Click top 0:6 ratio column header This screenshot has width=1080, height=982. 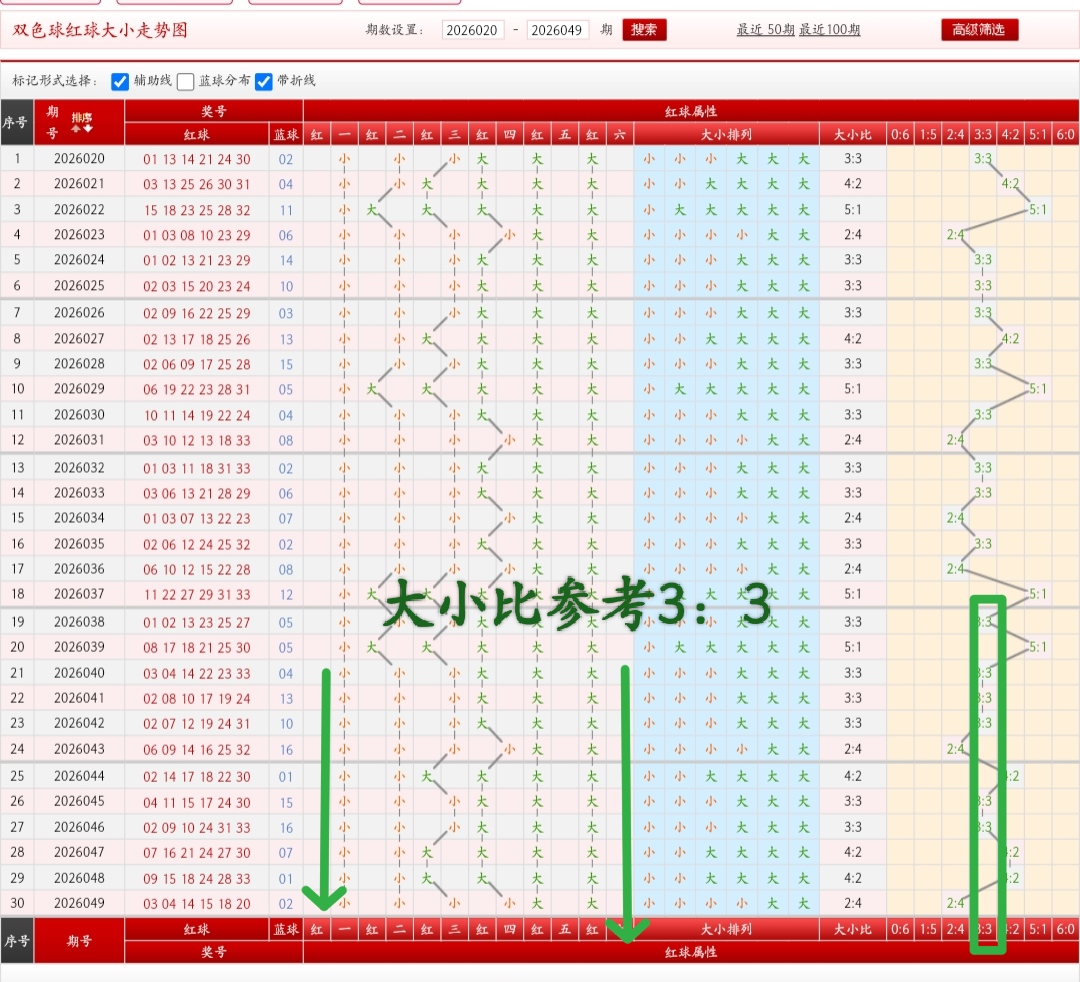pyautogui.click(x=900, y=134)
